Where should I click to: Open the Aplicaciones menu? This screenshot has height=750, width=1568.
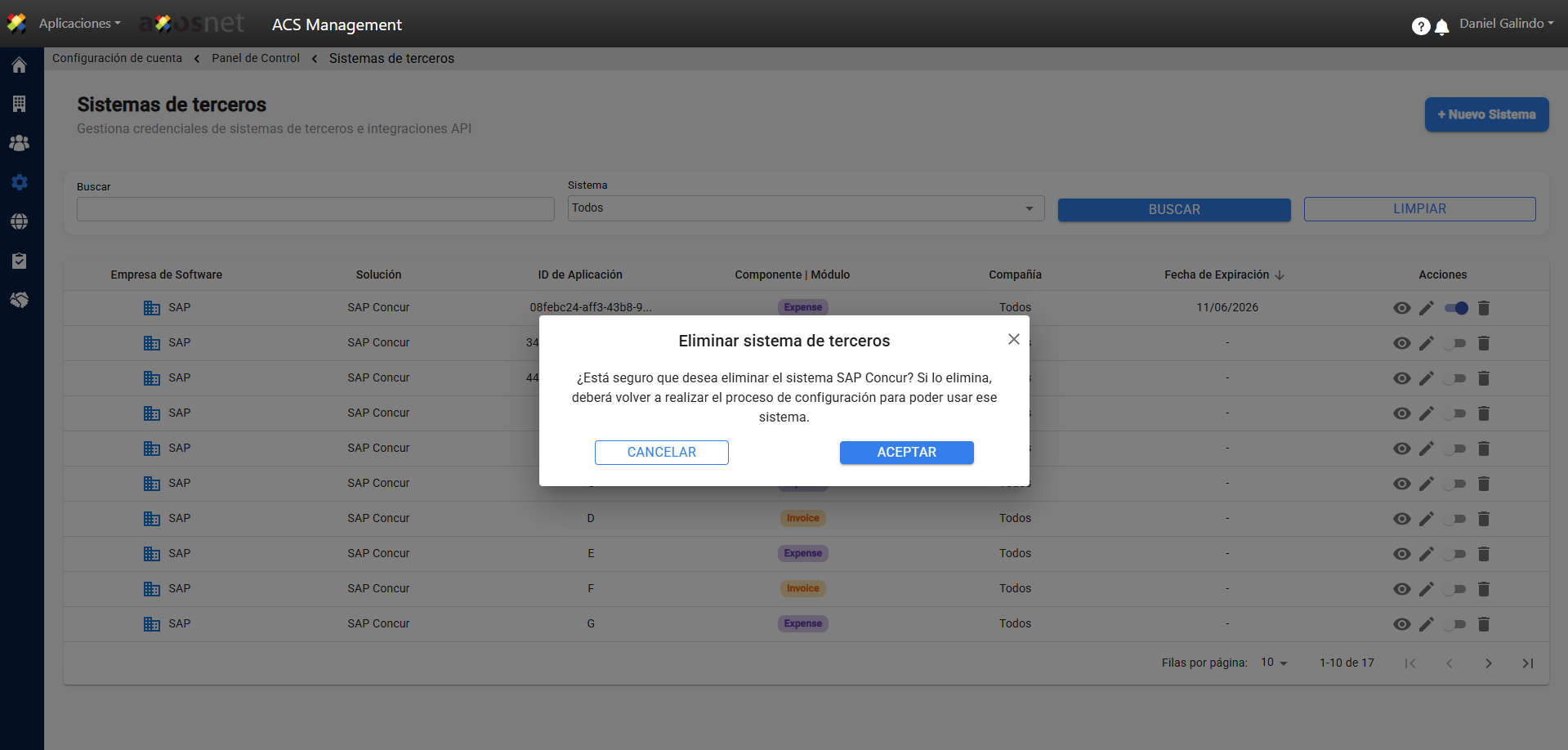pos(79,24)
